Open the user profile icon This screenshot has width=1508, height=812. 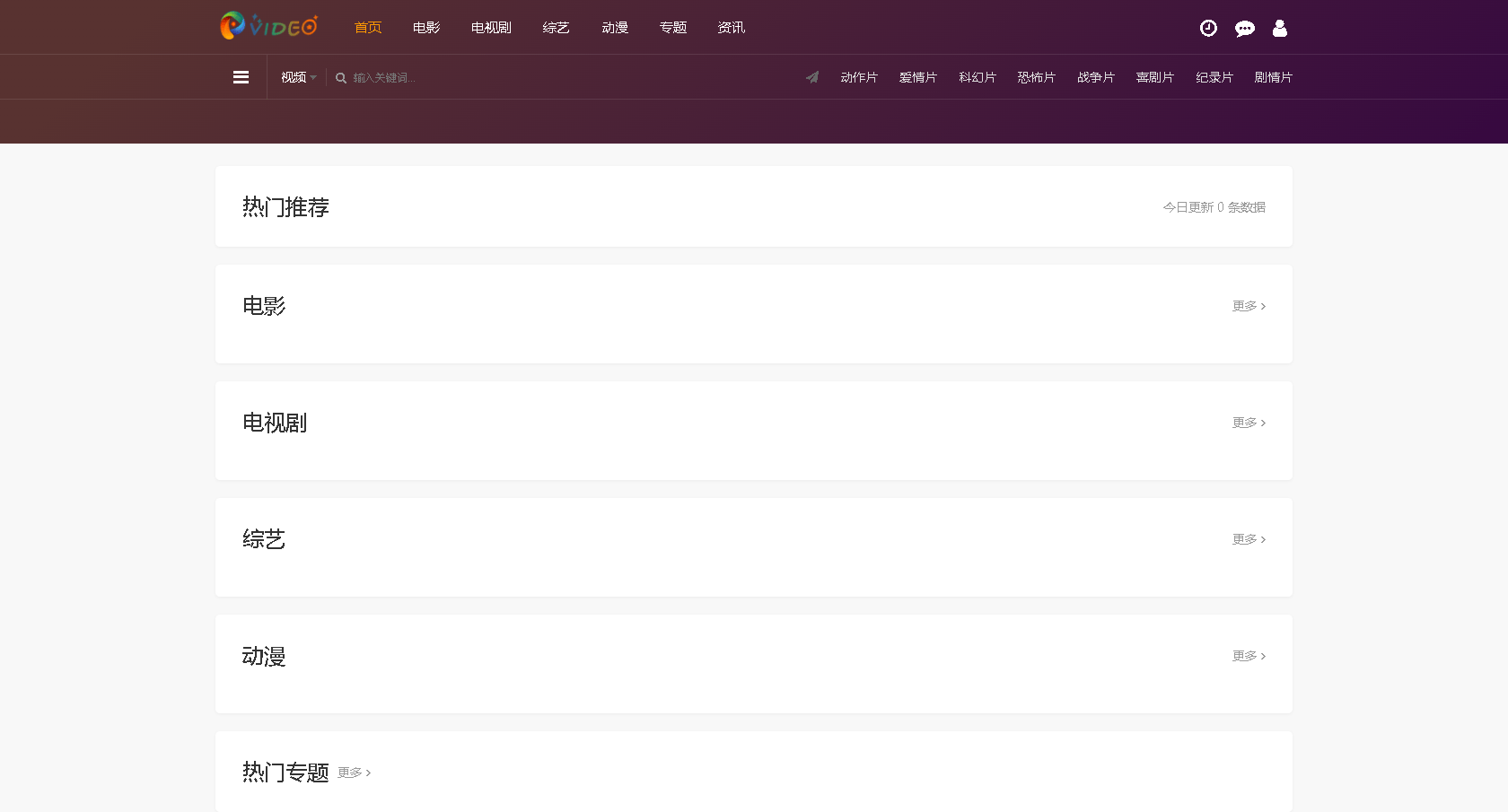tap(1279, 28)
